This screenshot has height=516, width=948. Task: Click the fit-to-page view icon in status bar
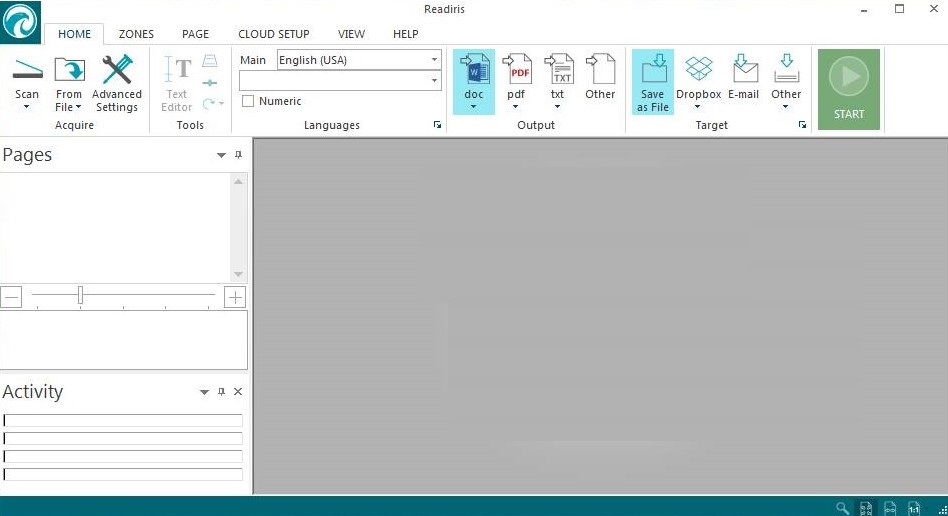[x=866, y=508]
